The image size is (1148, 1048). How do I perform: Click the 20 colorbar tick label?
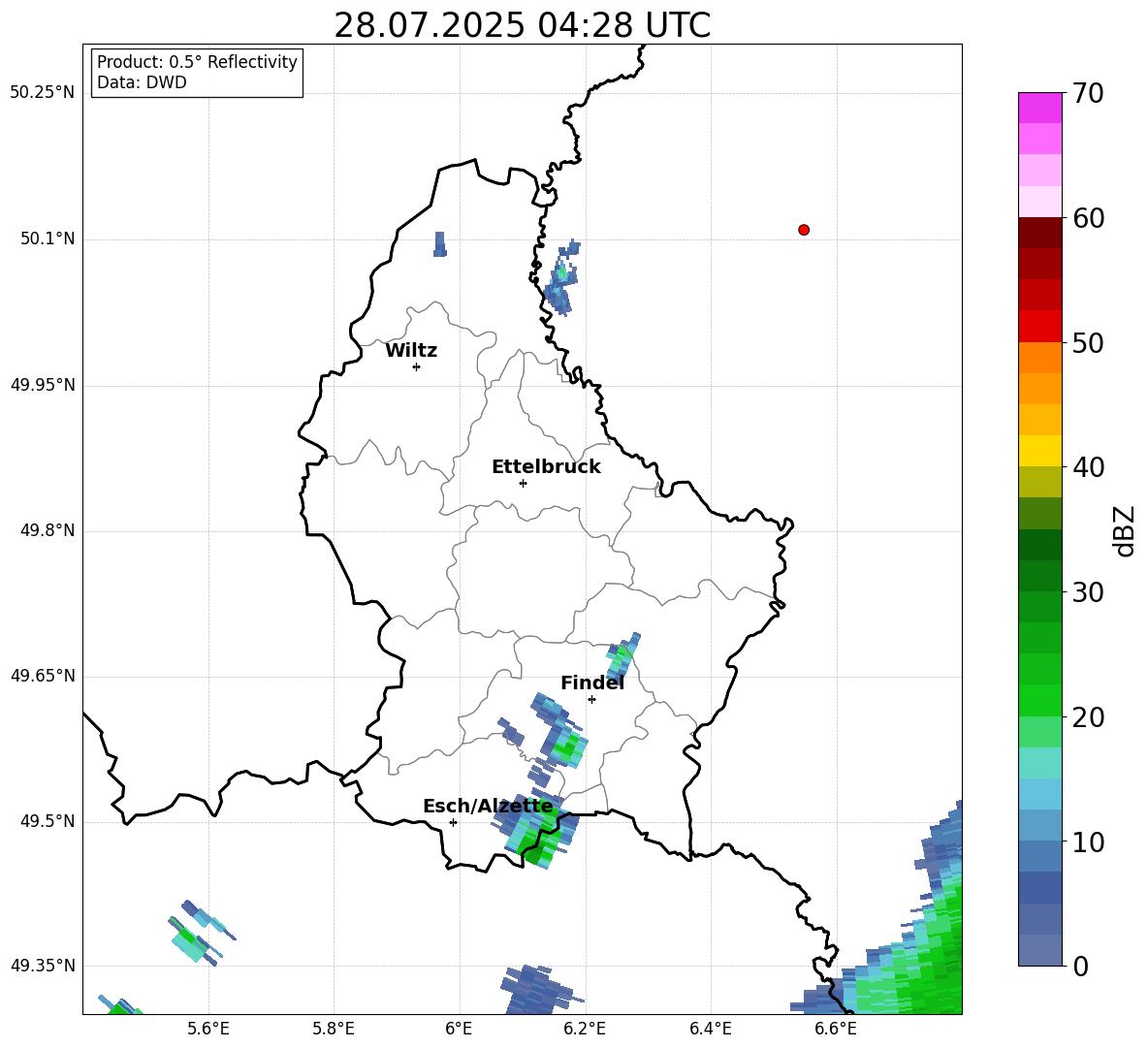(1088, 717)
